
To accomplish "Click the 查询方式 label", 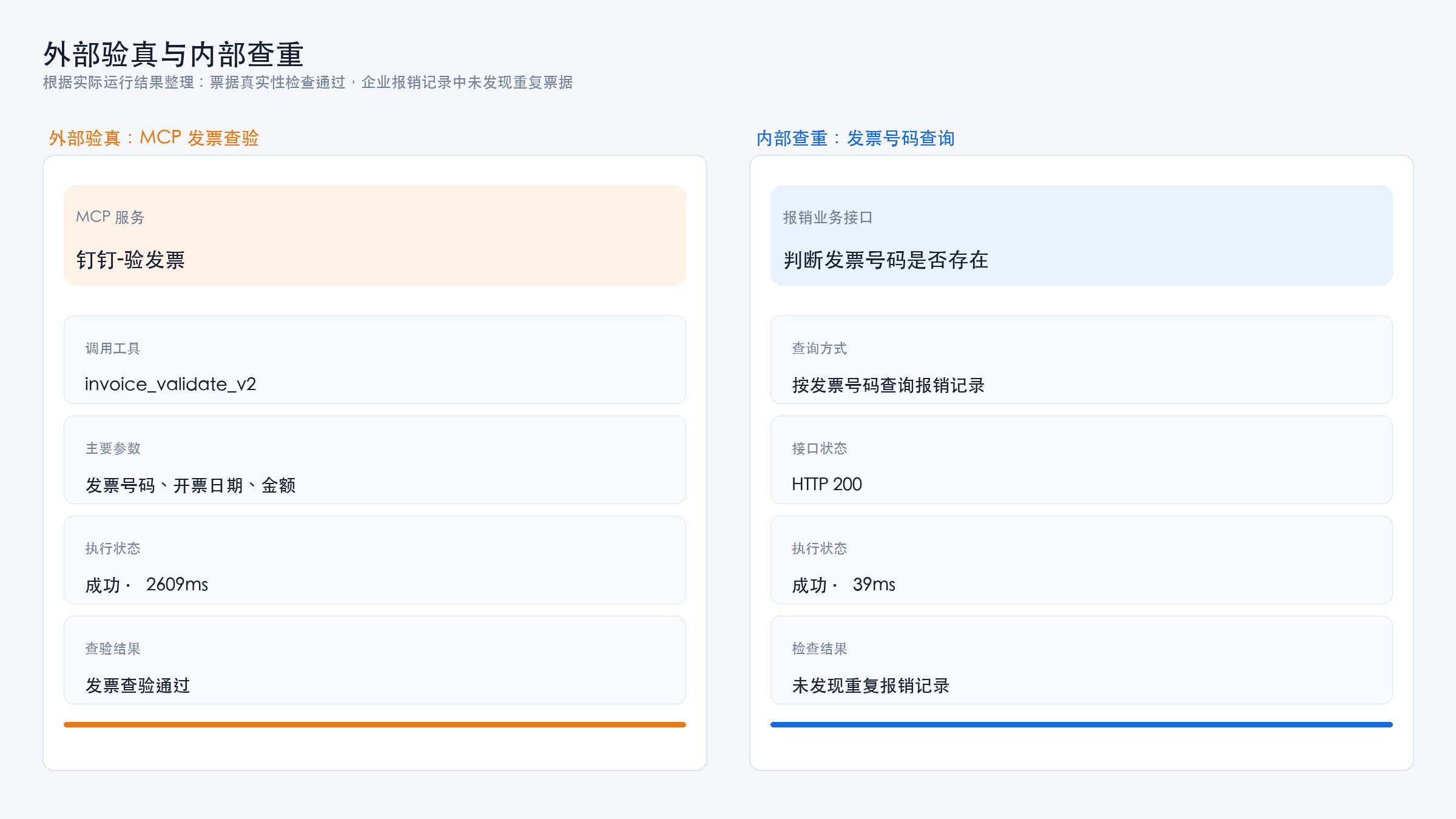I will [x=820, y=348].
